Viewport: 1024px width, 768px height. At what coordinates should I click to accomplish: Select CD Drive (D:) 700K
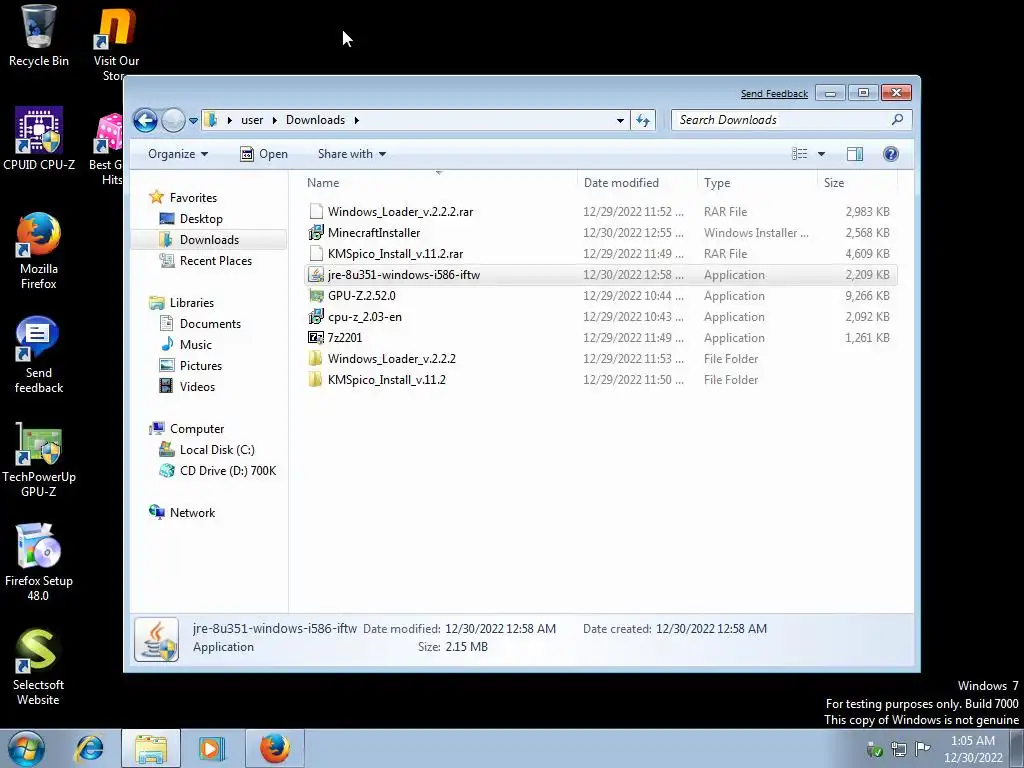(x=228, y=471)
